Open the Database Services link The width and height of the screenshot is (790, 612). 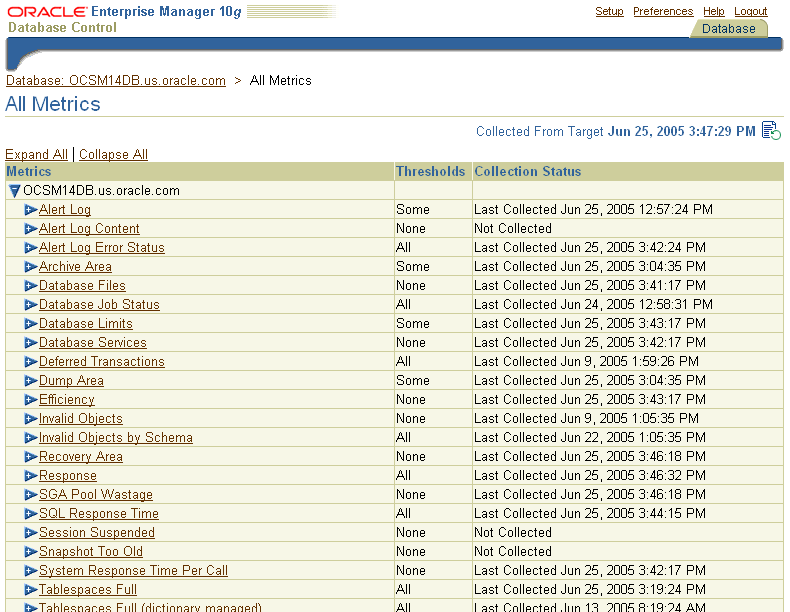tap(93, 343)
